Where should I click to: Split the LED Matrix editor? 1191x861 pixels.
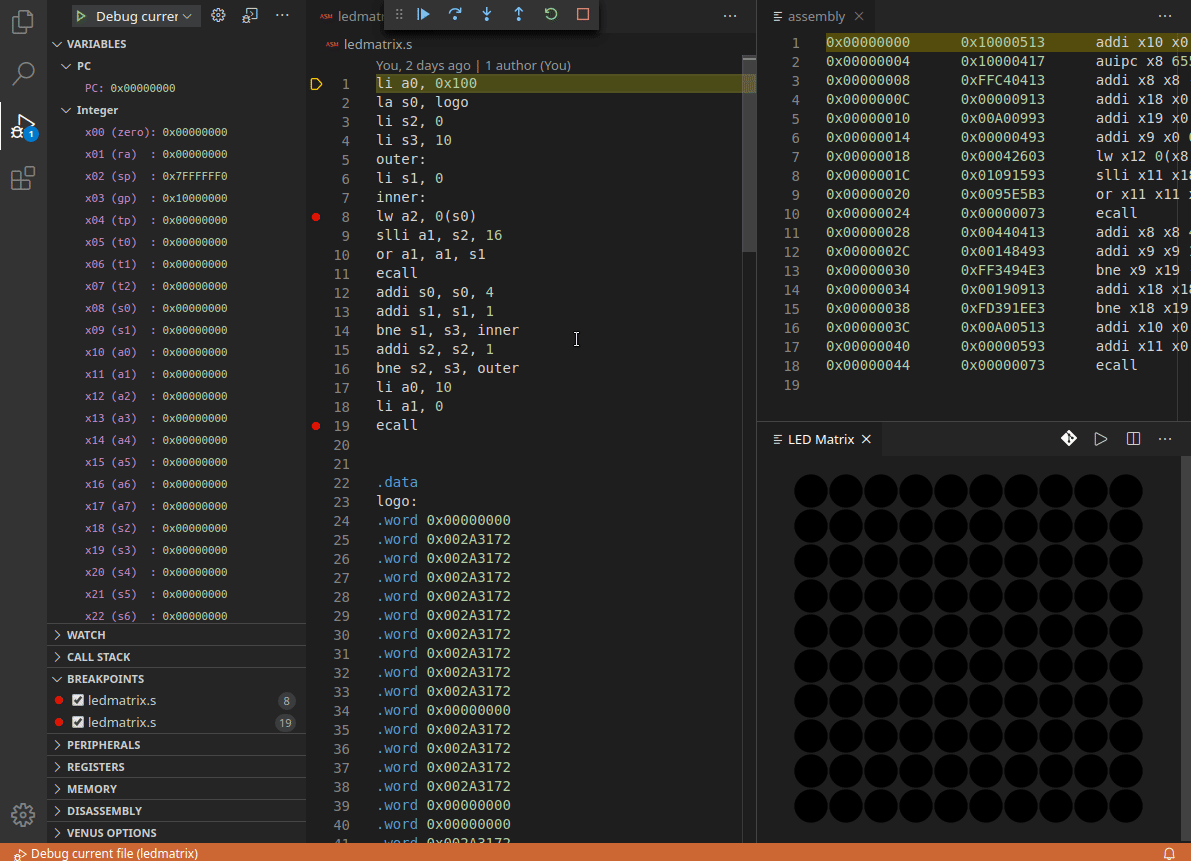(x=1133, y=438)
